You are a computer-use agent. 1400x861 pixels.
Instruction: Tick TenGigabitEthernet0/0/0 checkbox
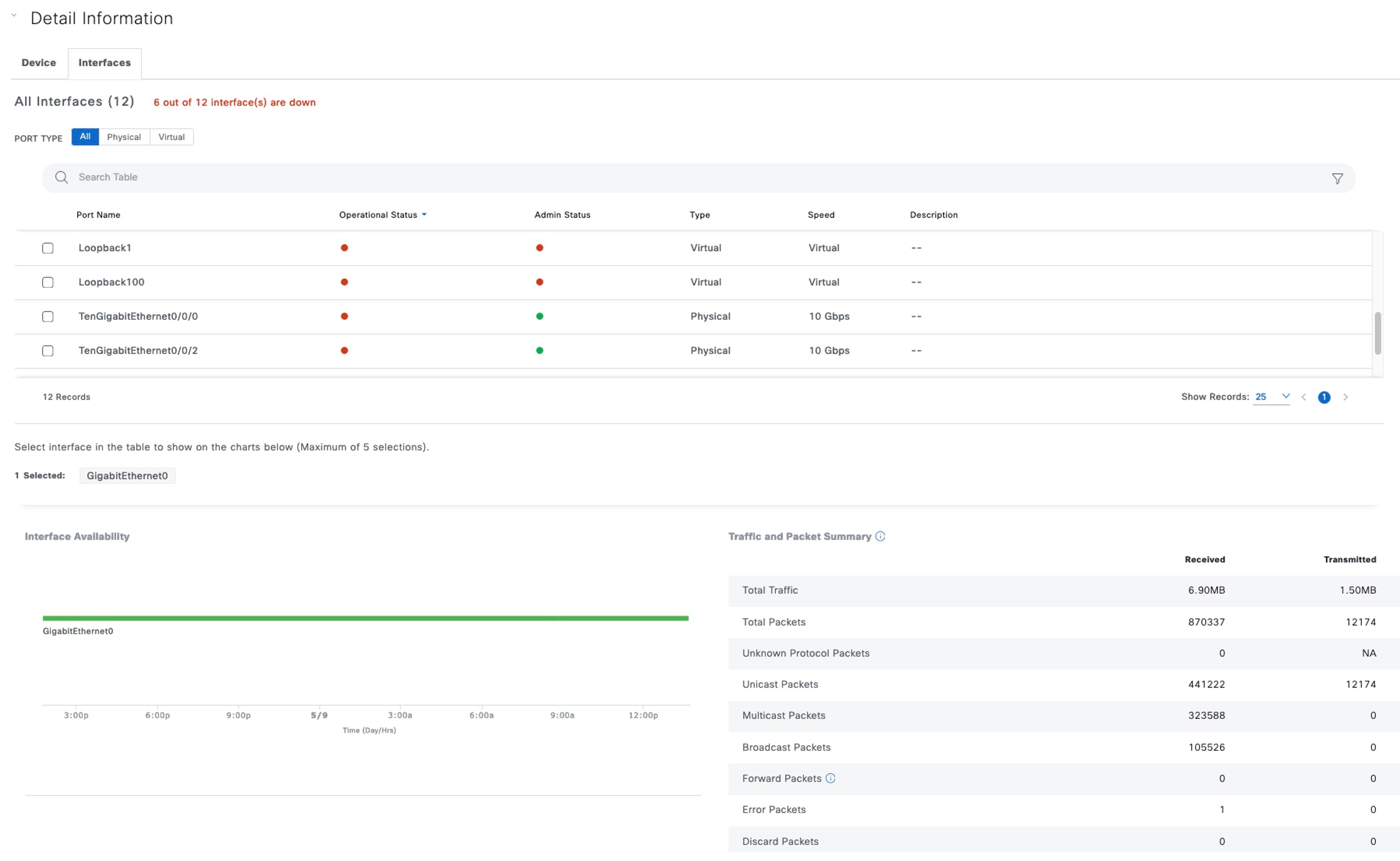click(48, 317)
